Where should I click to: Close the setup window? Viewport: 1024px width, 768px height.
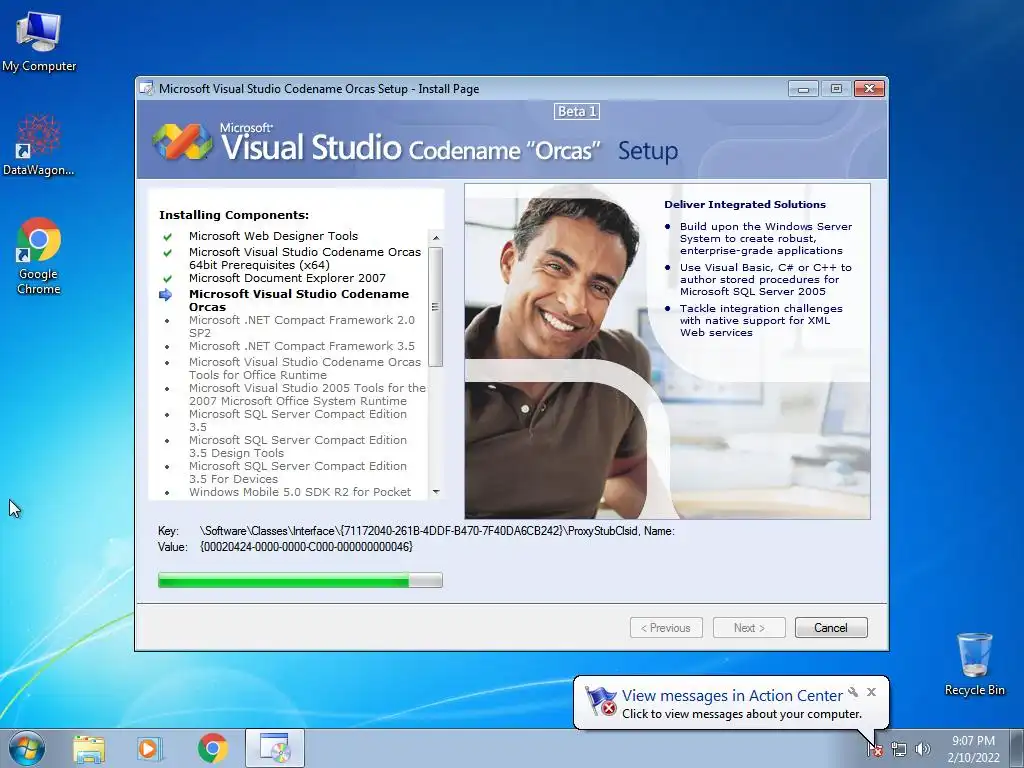point(869,89)
